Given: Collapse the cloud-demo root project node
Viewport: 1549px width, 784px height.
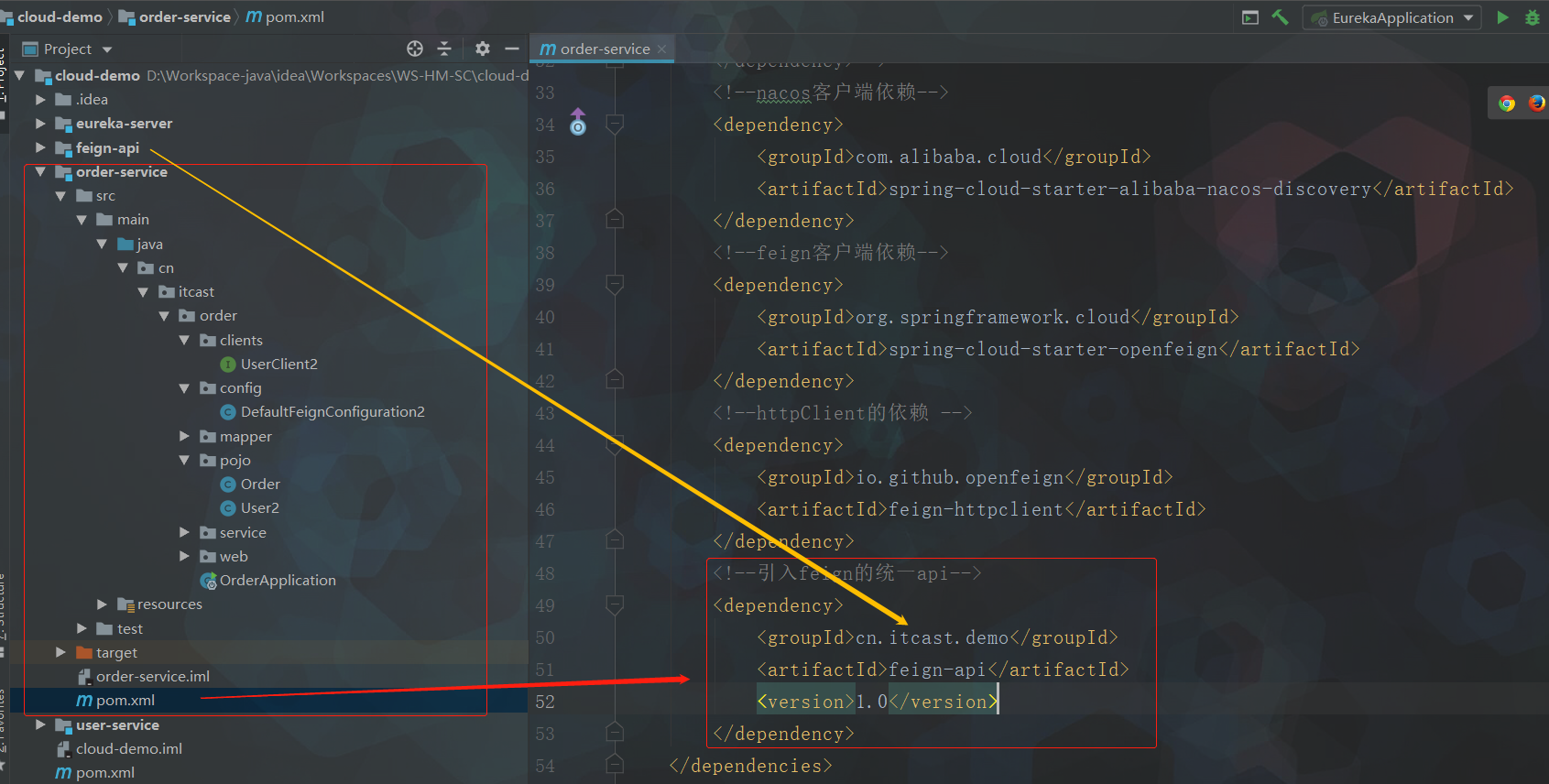Looking at the screenshot, I should pos(19,75).
